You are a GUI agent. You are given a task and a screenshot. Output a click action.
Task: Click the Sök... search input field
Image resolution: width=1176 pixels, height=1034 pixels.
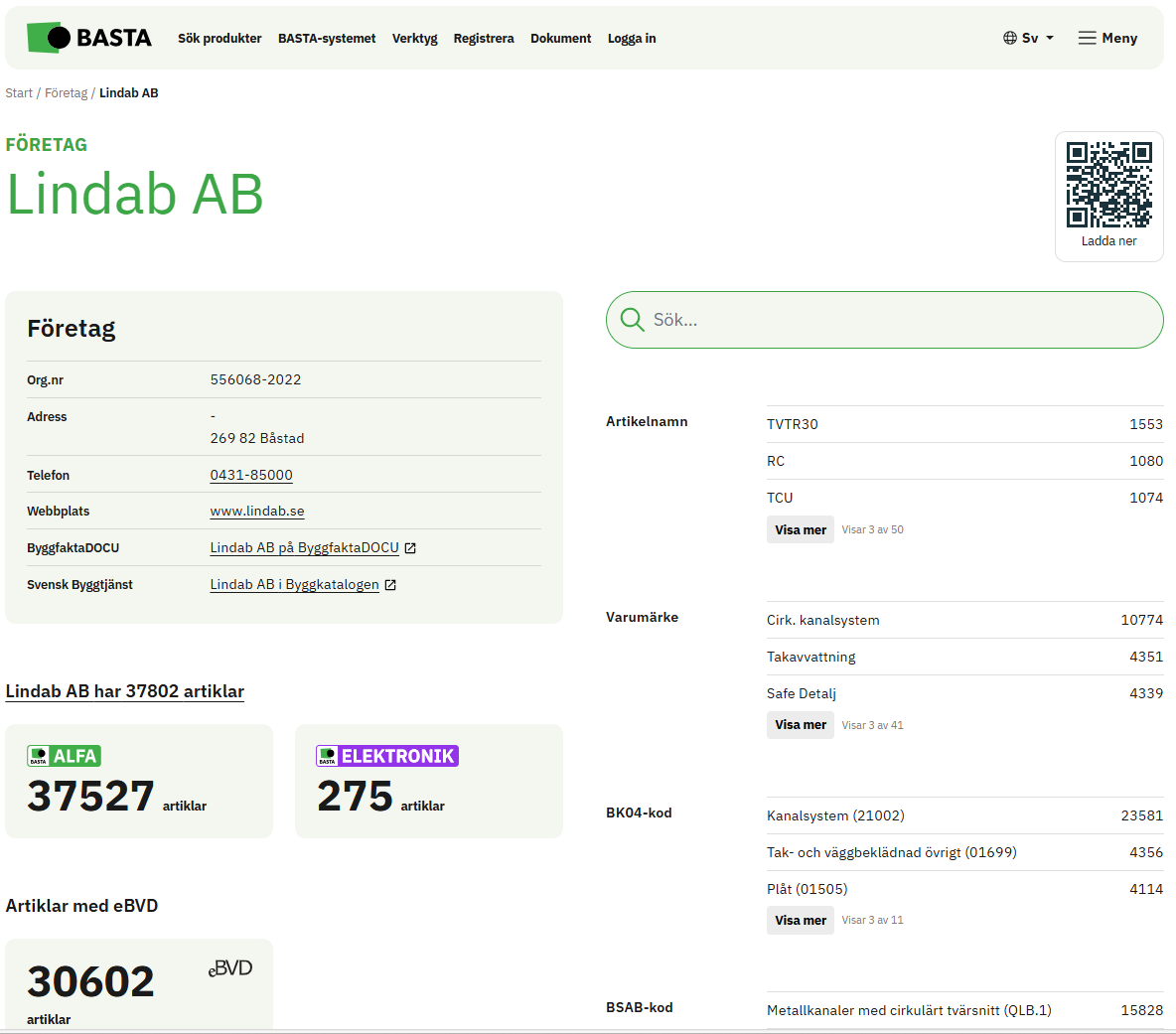[894, 320]
